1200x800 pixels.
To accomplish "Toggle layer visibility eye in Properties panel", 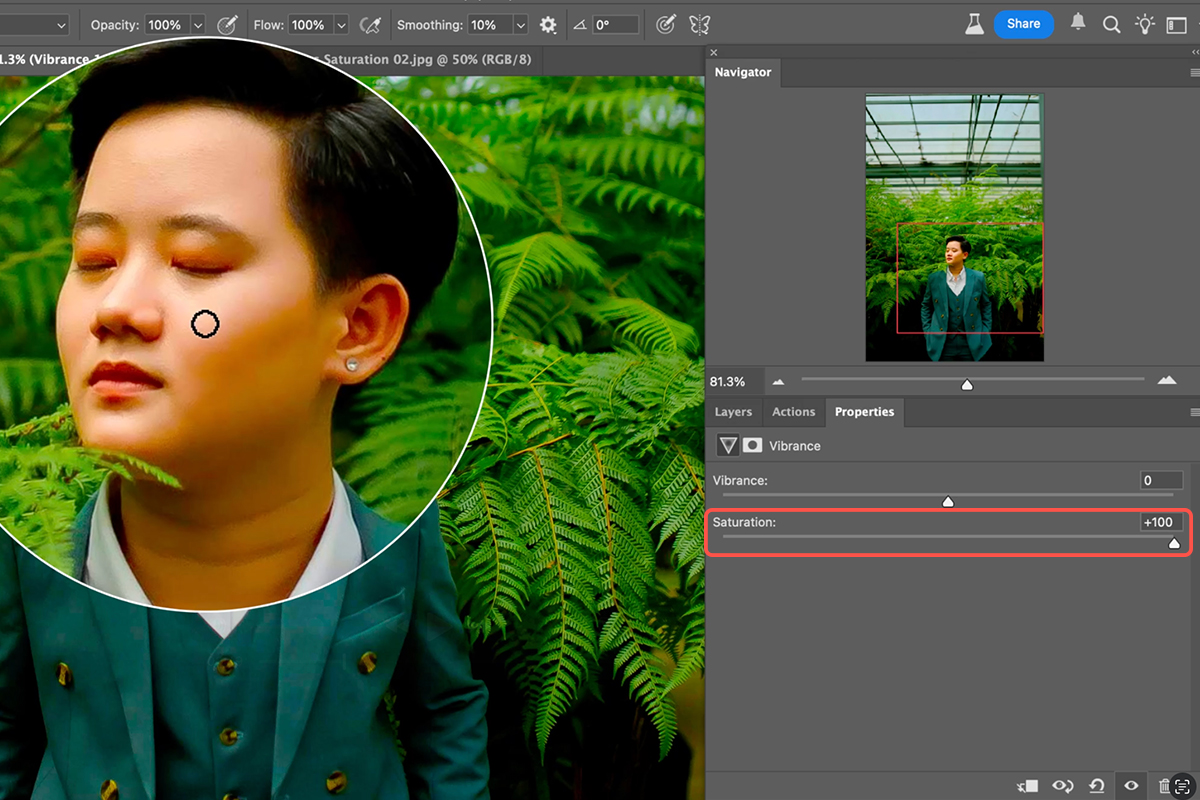I will pos(1131,786).
